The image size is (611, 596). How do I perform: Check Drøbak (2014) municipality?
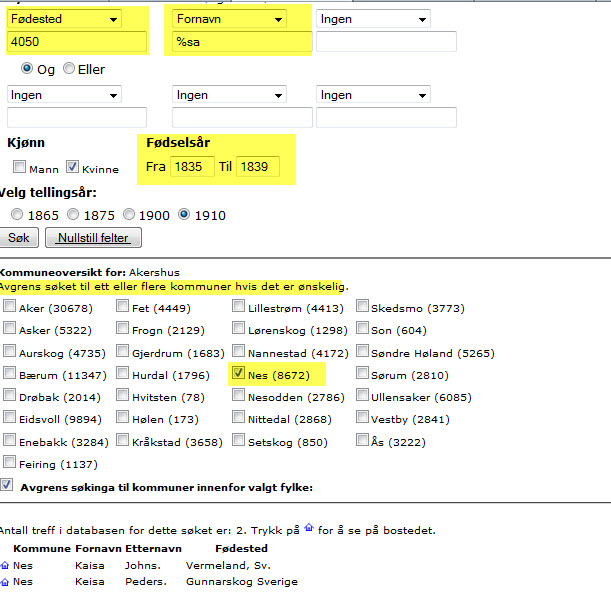click(9, 395)
